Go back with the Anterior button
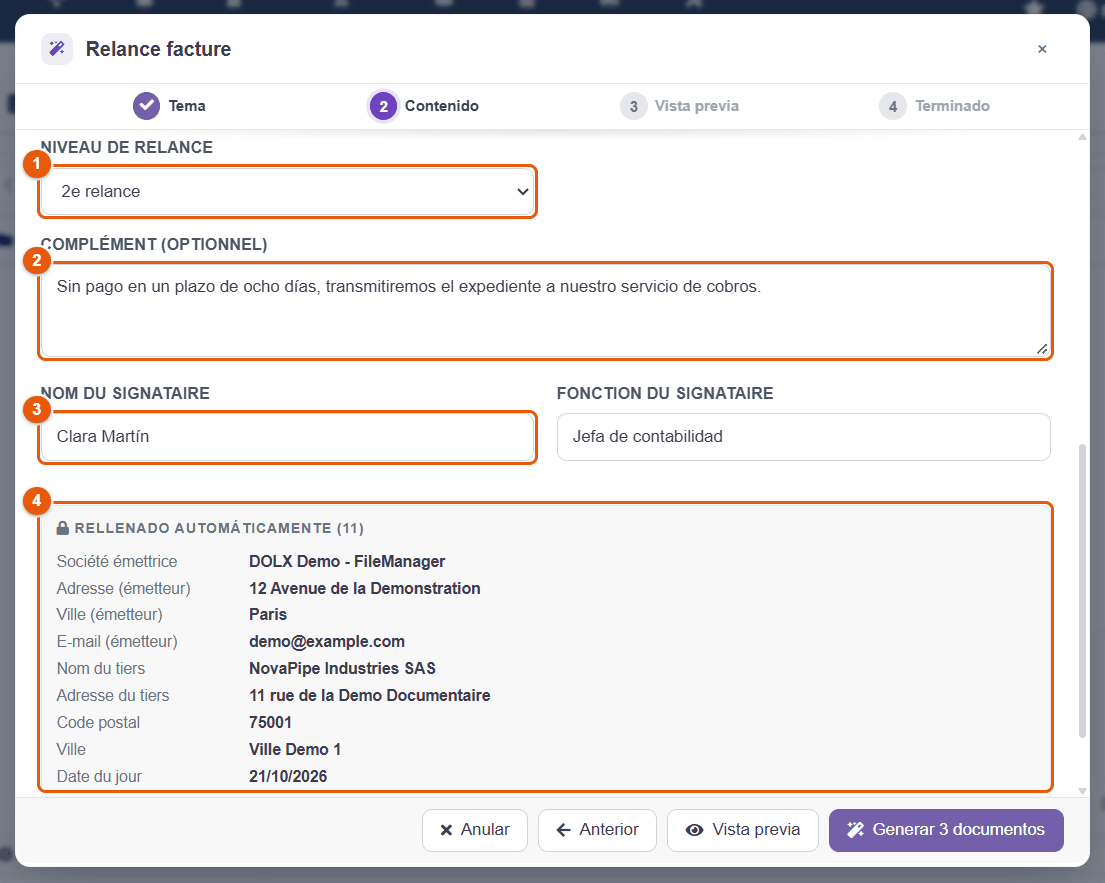 (597, 830)
